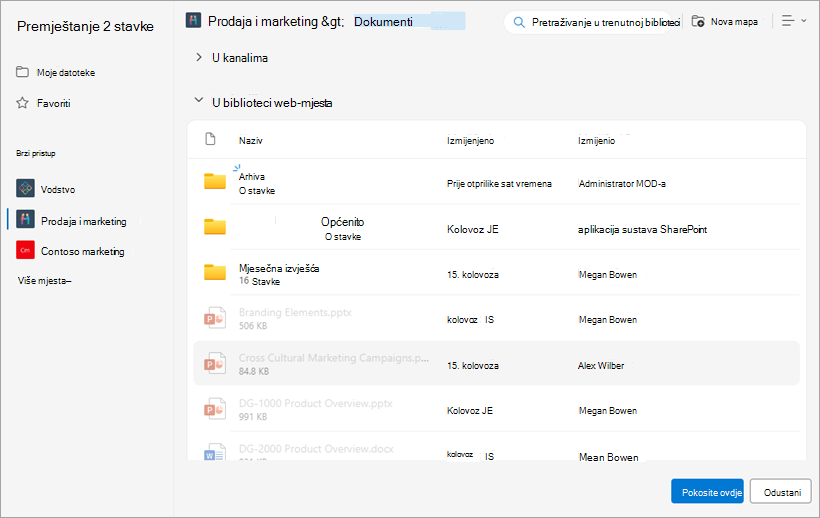The height and width of the screenshot is (518, 820).
Task: Sort by the Naziv column header
Action: pos(250,141)
